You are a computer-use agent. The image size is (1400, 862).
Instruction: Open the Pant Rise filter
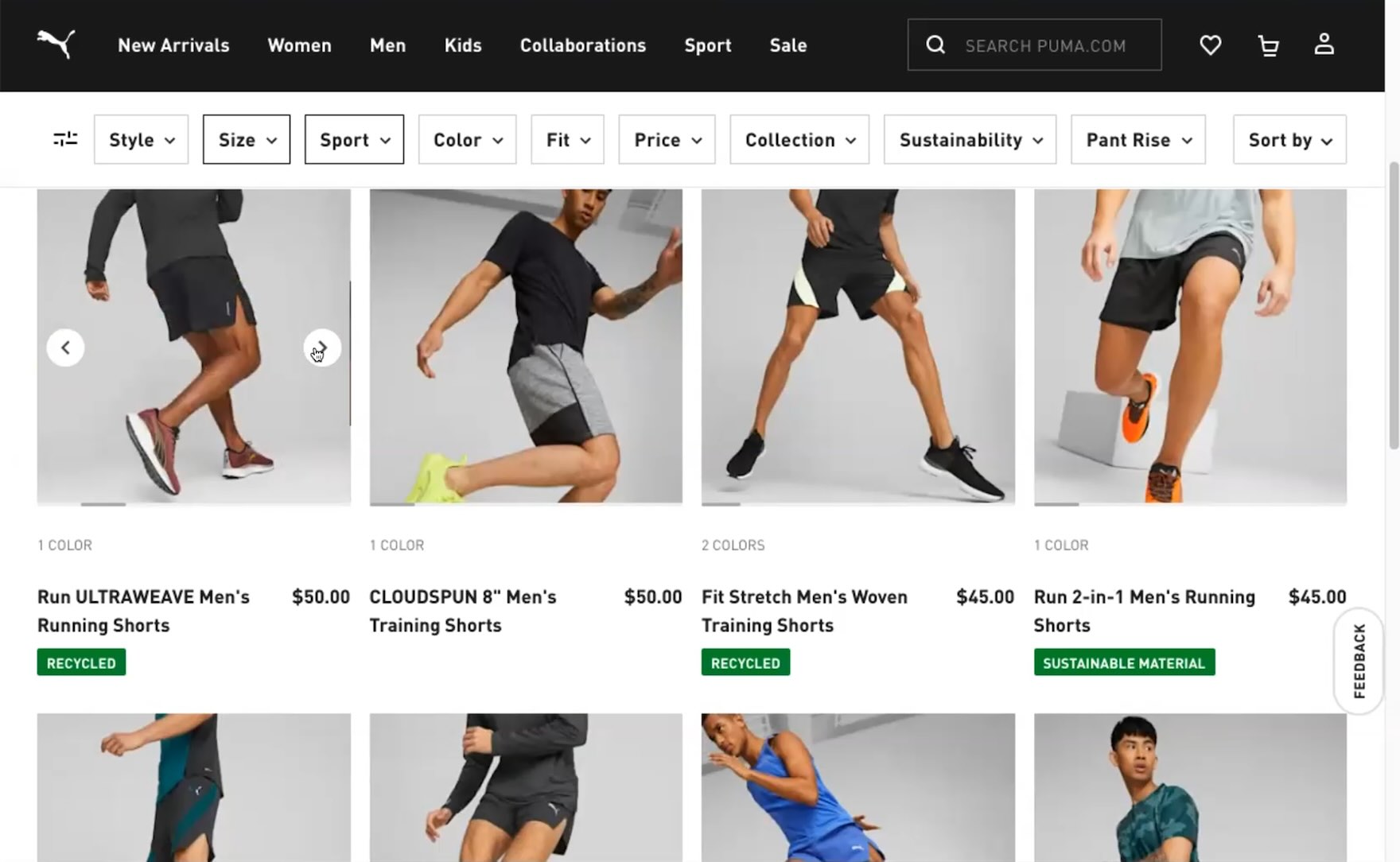(x=1137, y=140)
